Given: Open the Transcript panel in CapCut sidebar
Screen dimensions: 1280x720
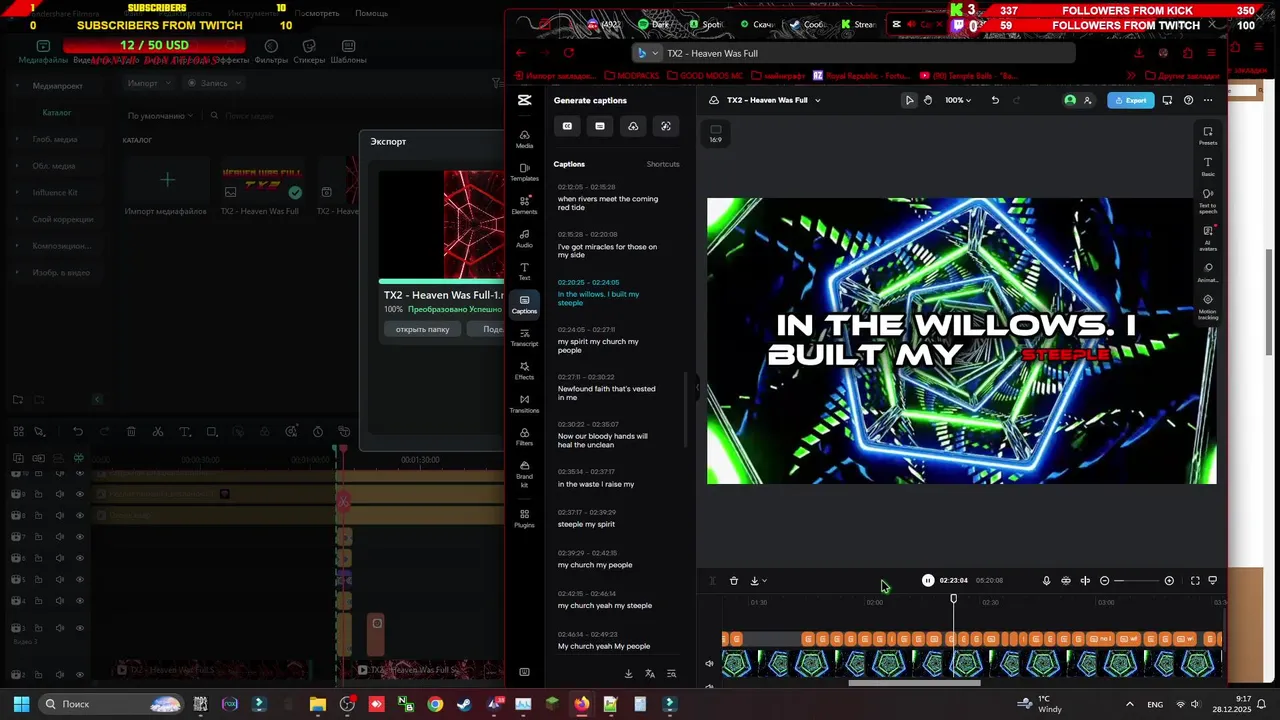Looking at the screenshot, I should (x=524, y=337).
